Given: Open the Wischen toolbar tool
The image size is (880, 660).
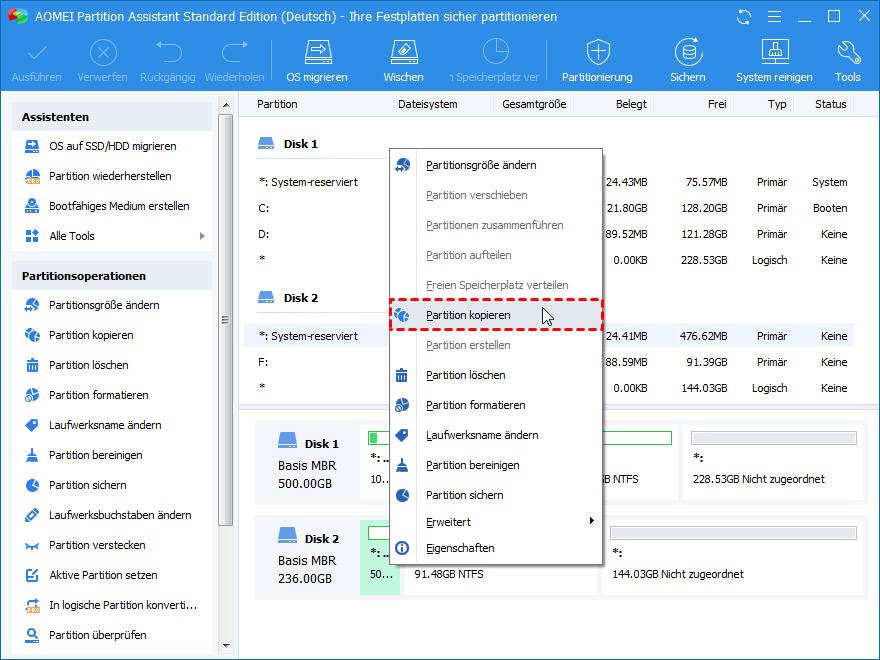Looking at the screenshot, I should tap(403, 61).
